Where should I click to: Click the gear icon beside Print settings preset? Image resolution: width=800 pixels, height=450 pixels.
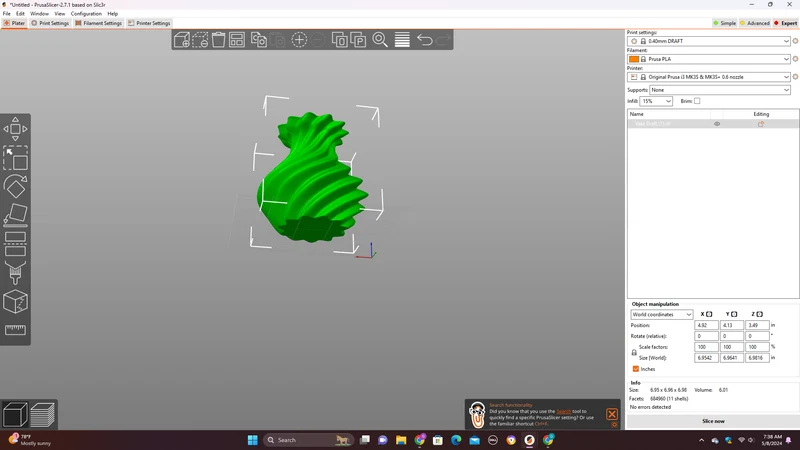pos(795,41)
